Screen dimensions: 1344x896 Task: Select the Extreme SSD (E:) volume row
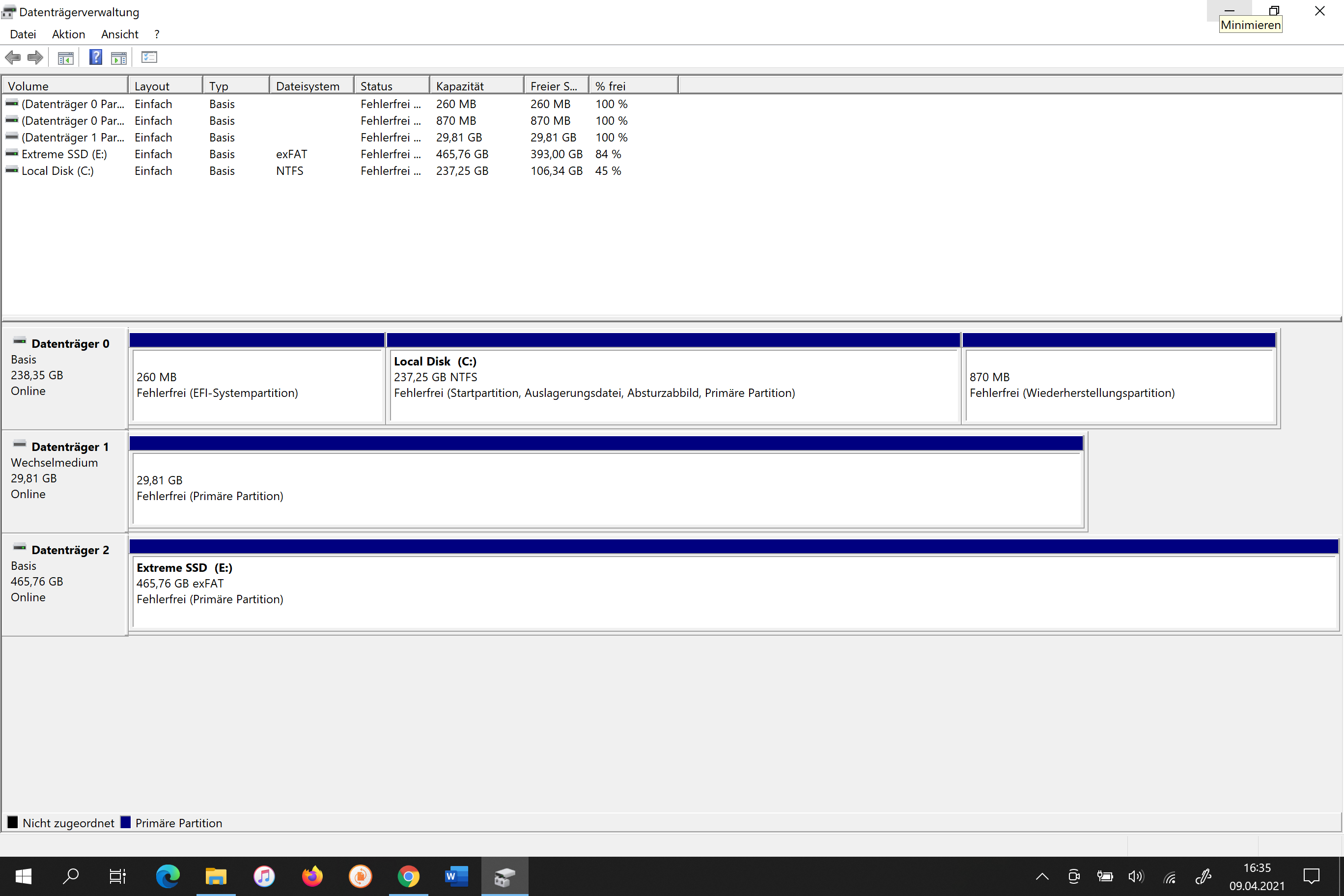click(x=64, y=154)
